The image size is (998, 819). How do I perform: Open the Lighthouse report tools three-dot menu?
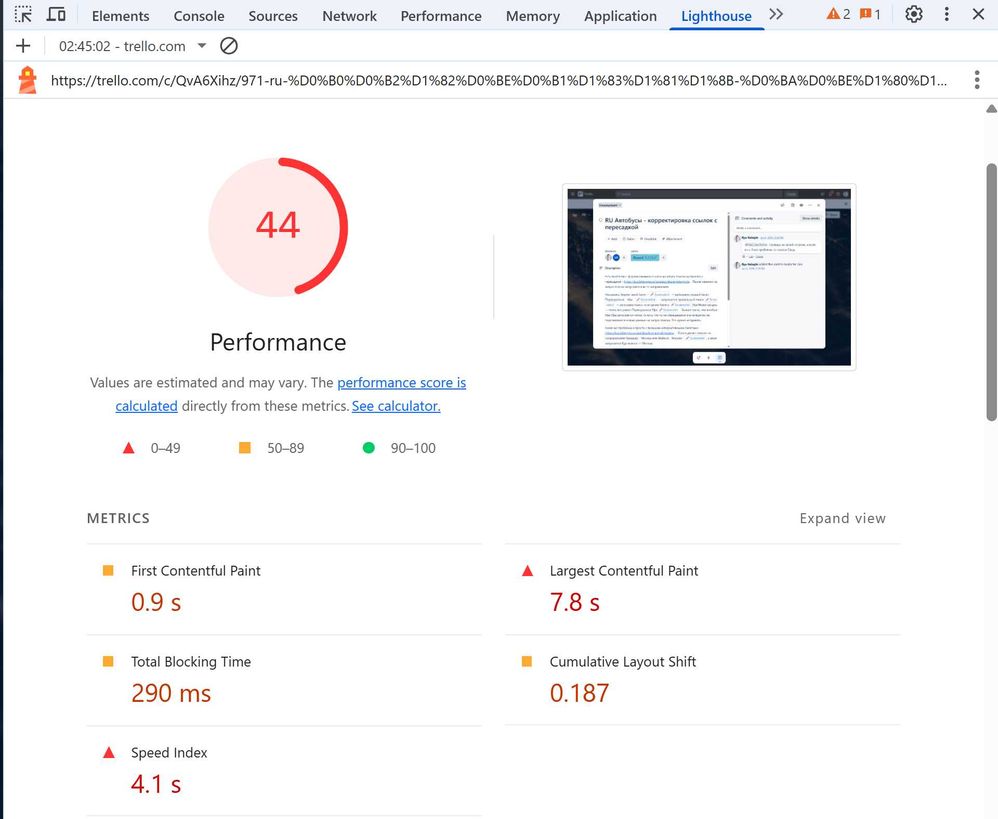tap(977, 80)
